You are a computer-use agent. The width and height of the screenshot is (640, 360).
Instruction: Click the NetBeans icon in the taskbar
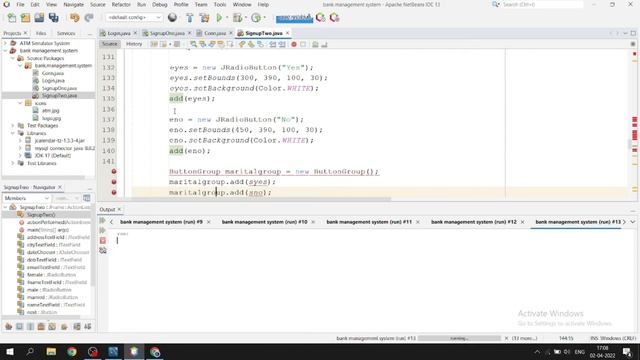point(134,352)
